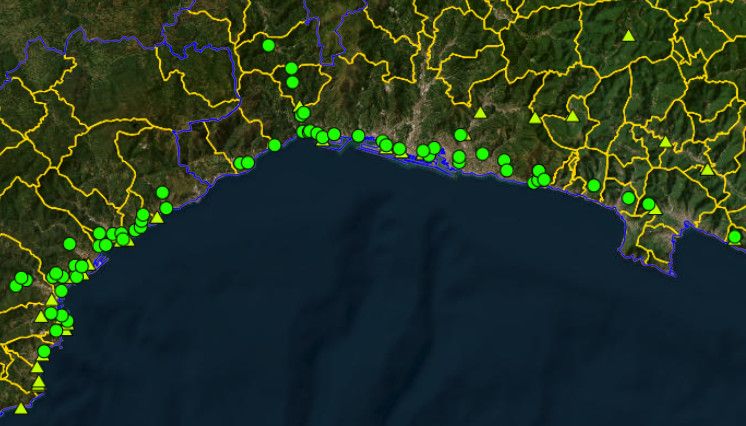The image size is (746, 426).
Task: Select the left triangle of the adjacent inland pair
Action: pyautogui.click(x=534, y=118)
